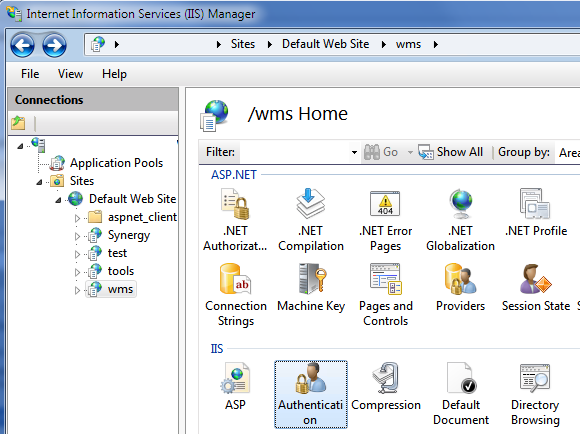Click the server node icon in tree
Image resolution: width=580 pixels, height=434 pixels.
[38, 145]
